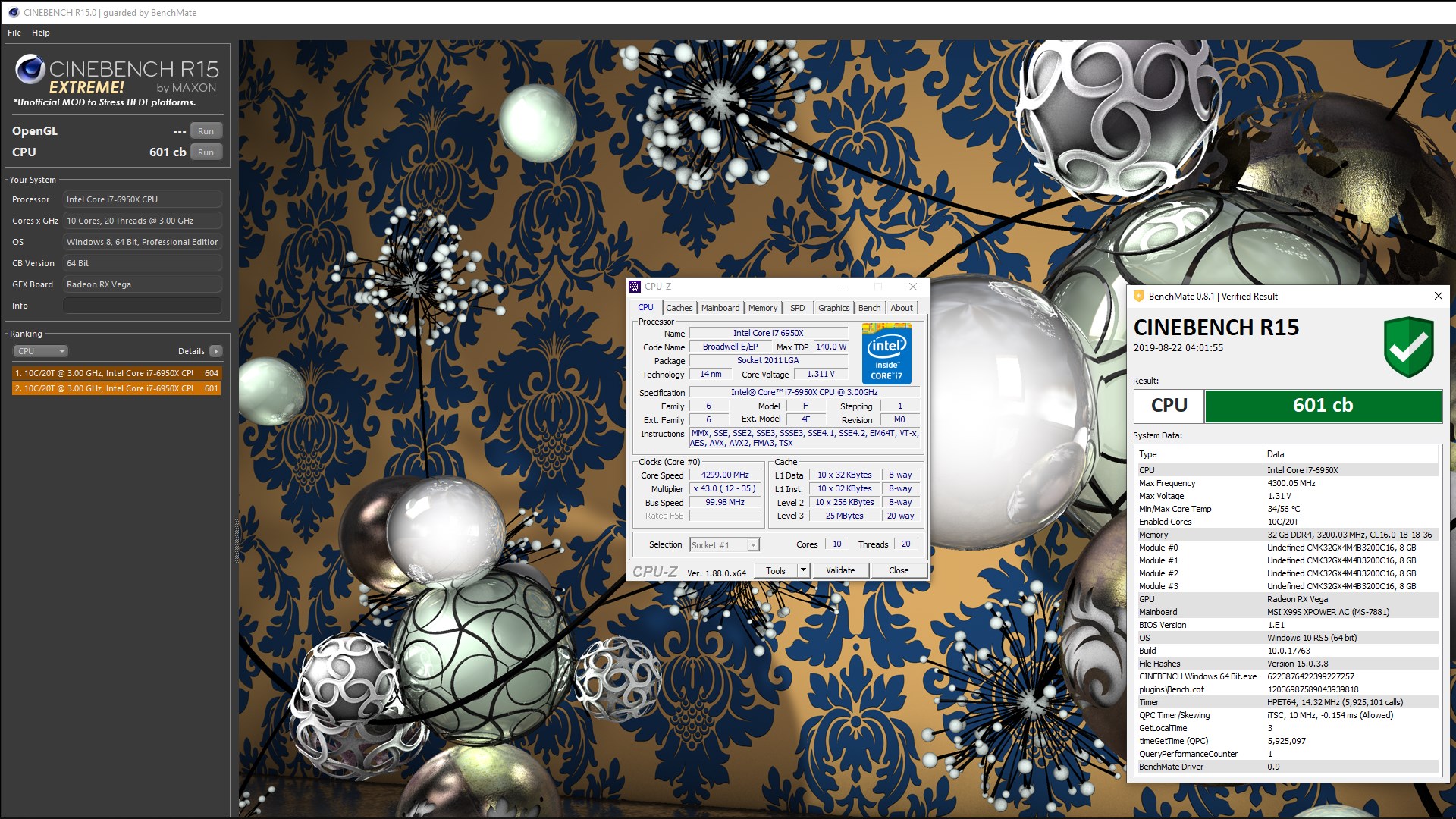Click the CB Version field 64 Bit
This screenshot has width=1456, height=819.
pyautogui.click(x=143, y=263)
